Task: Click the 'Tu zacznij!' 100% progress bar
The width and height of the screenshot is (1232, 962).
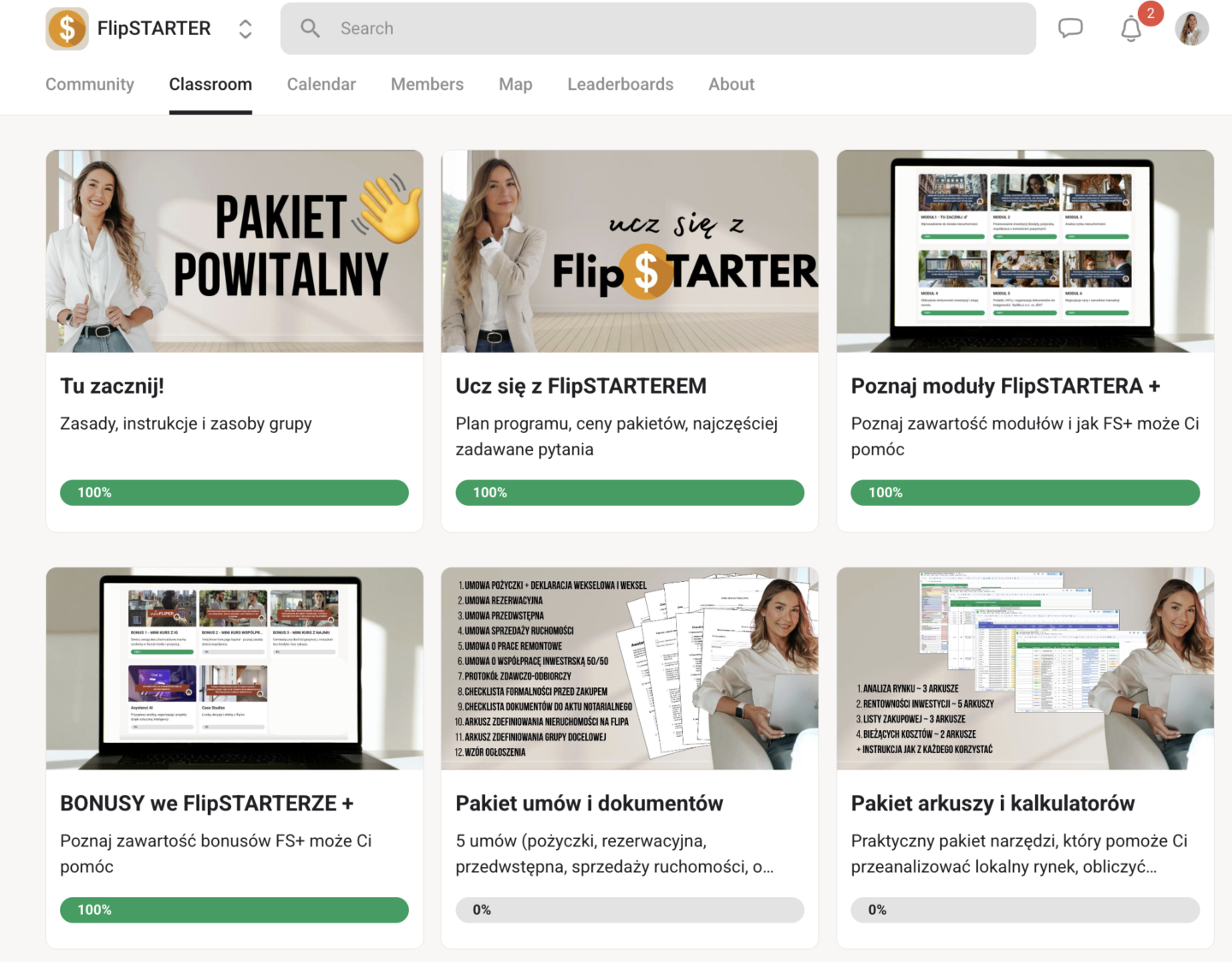Action: coord(234,493)
